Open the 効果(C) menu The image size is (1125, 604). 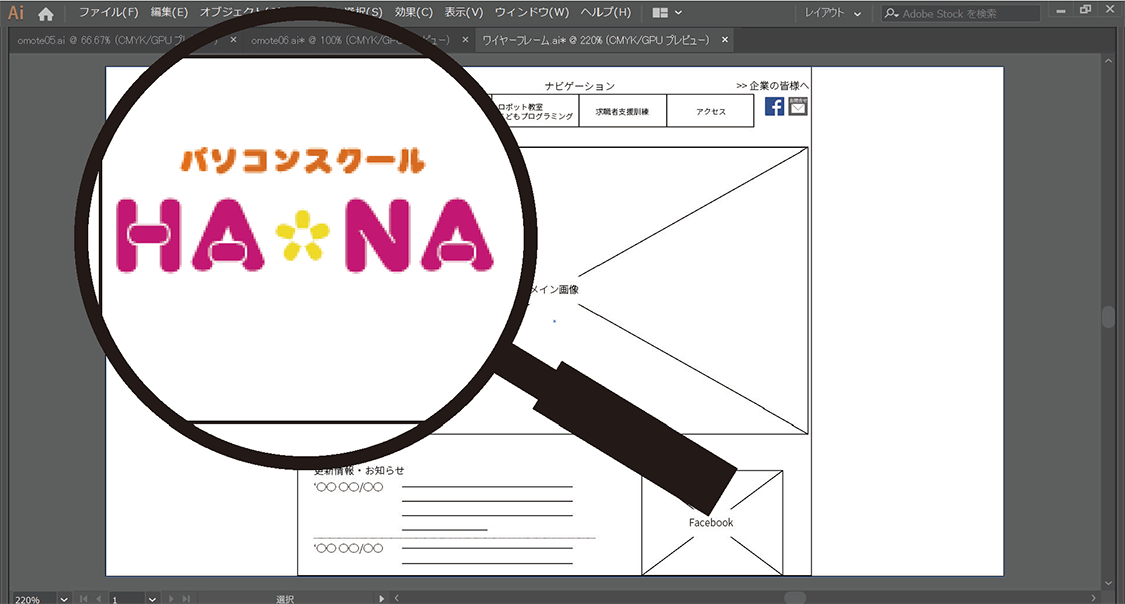pyautogui.click(x=414, y=12)
